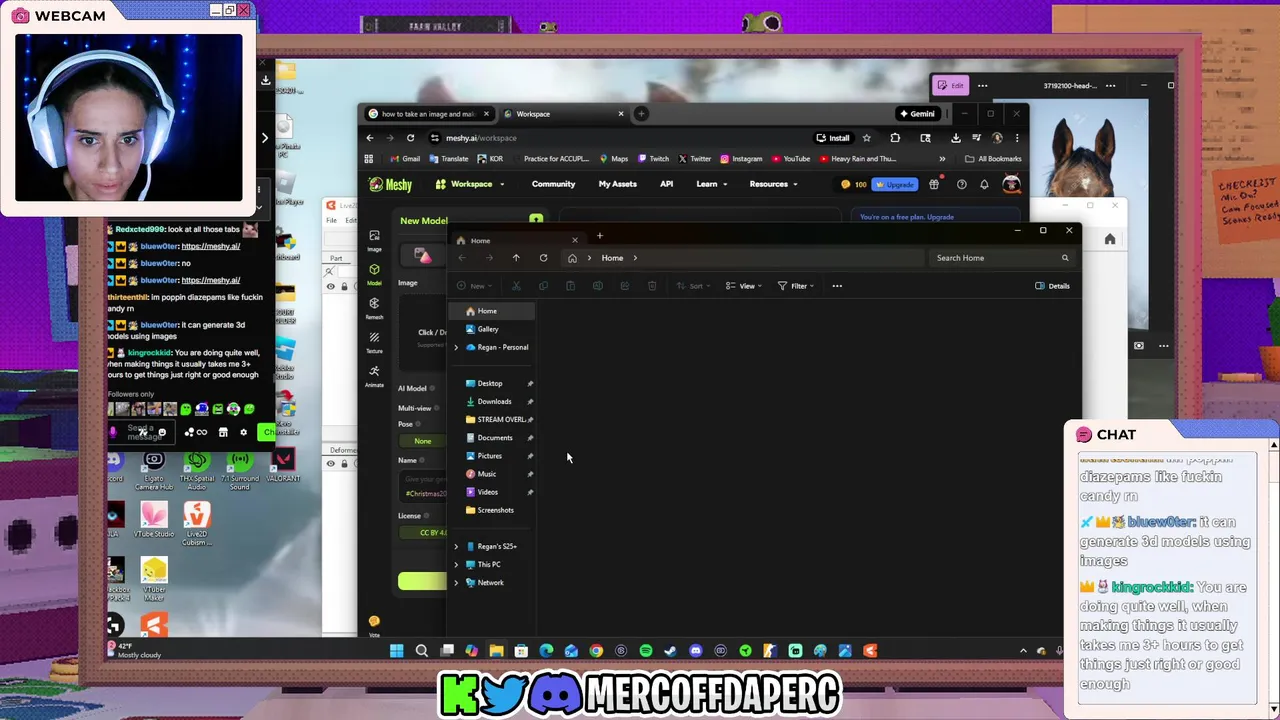Open Community in Meshy menu

553,184
